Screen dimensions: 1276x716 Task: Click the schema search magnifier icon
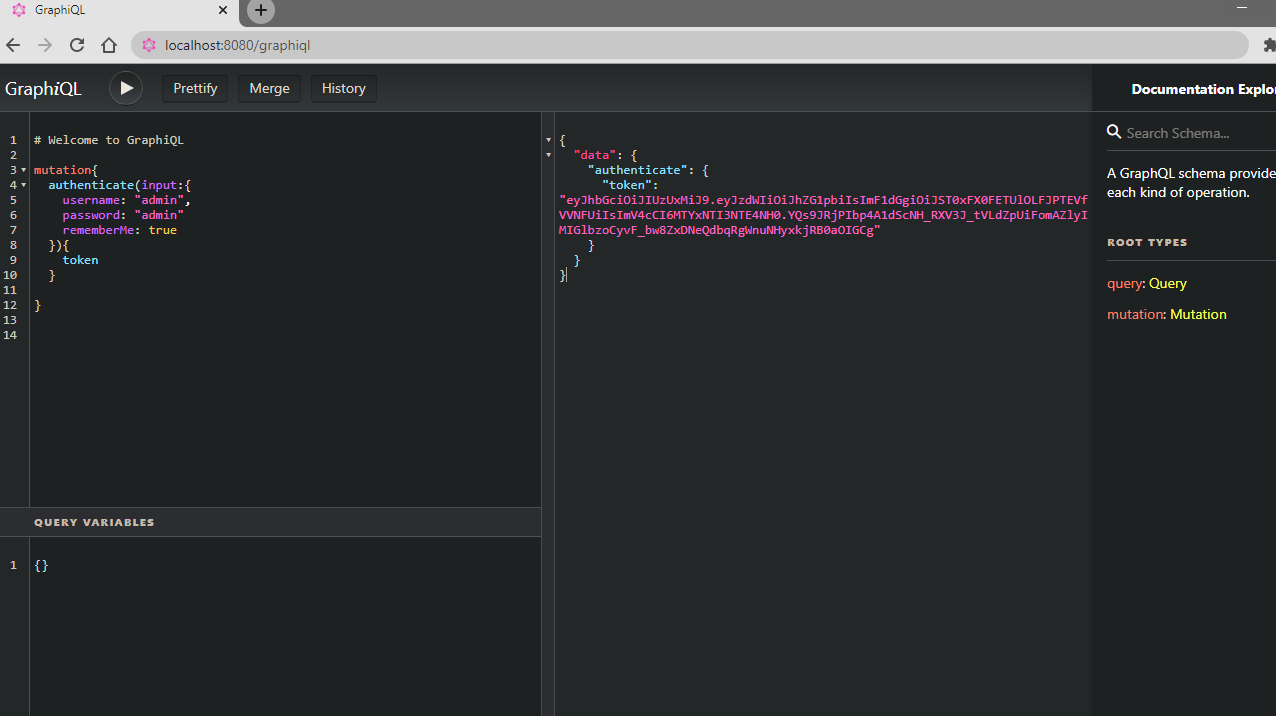click(1114, 132)
